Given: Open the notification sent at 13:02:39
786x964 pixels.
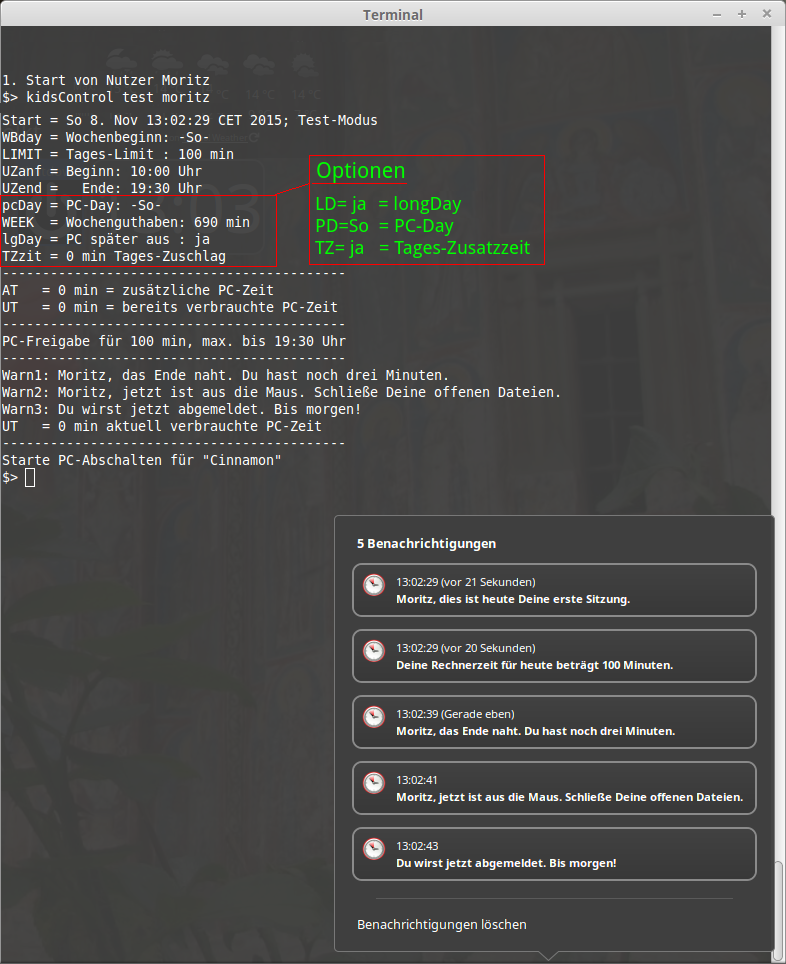Looking at the screenshot, I should (x=554, y=722).
